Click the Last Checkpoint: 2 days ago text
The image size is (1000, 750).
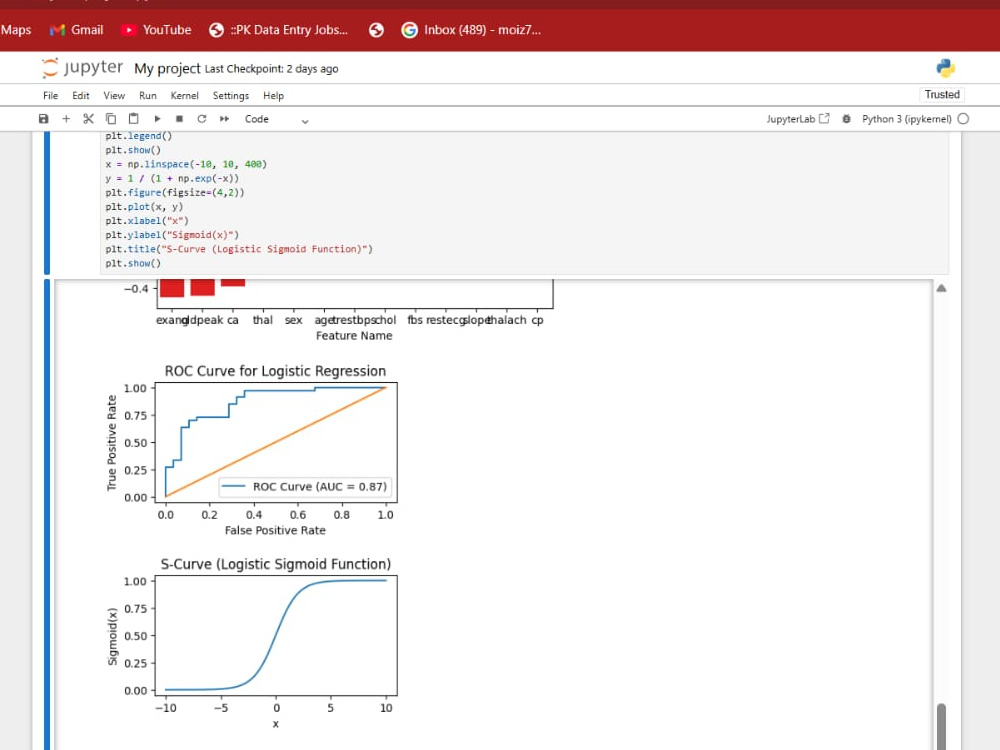coord(272,69)
